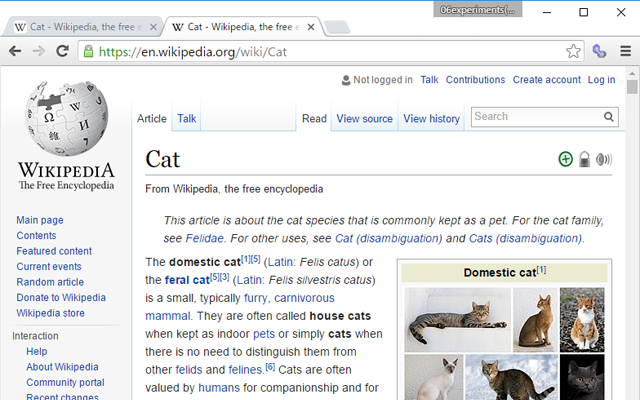This screenshot has width=640, height=400.
Task: Open Cat (disambiguation) link
Action: [388, 238]
